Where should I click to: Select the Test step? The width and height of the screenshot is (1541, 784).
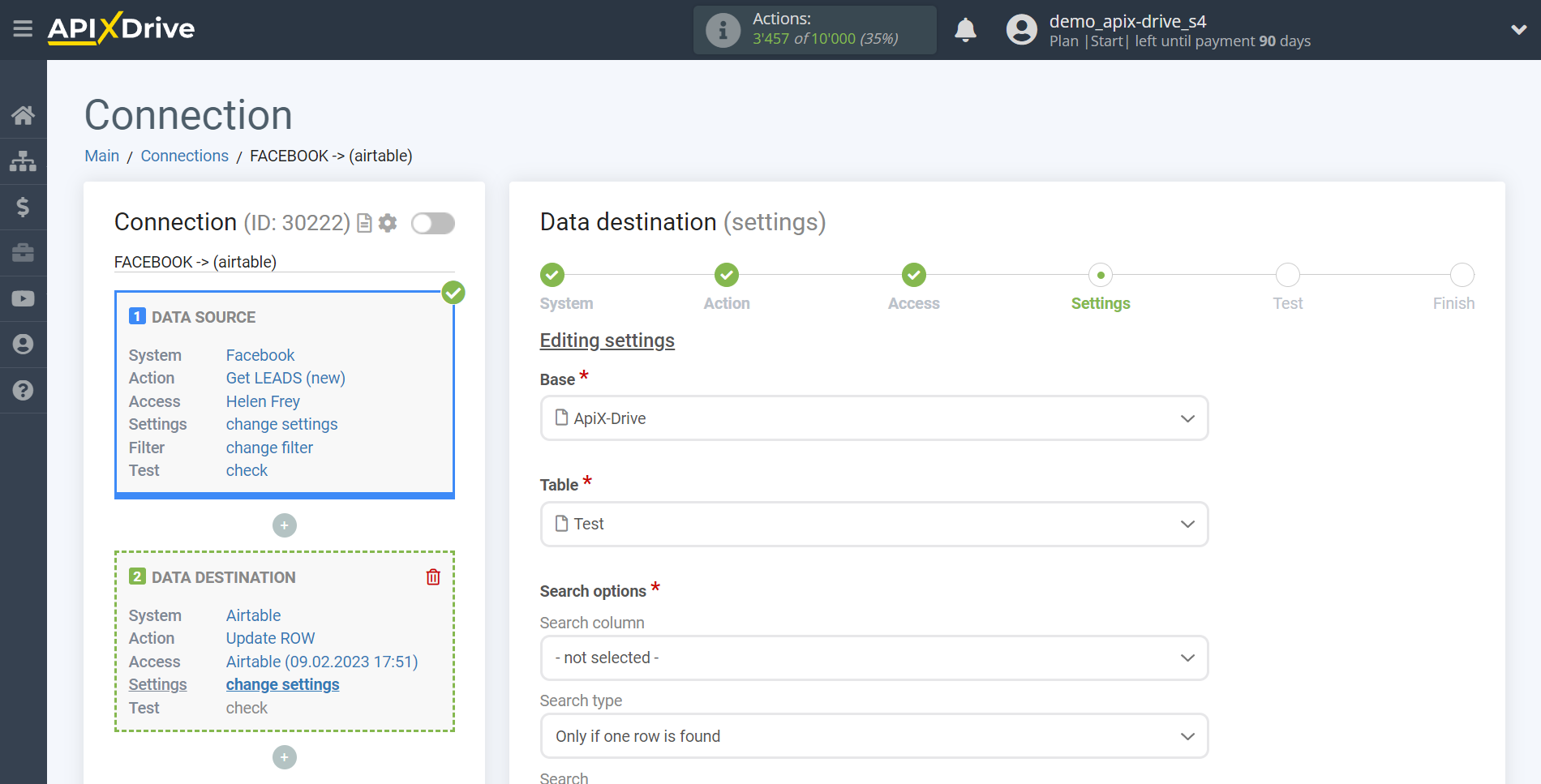[1288, 275]
